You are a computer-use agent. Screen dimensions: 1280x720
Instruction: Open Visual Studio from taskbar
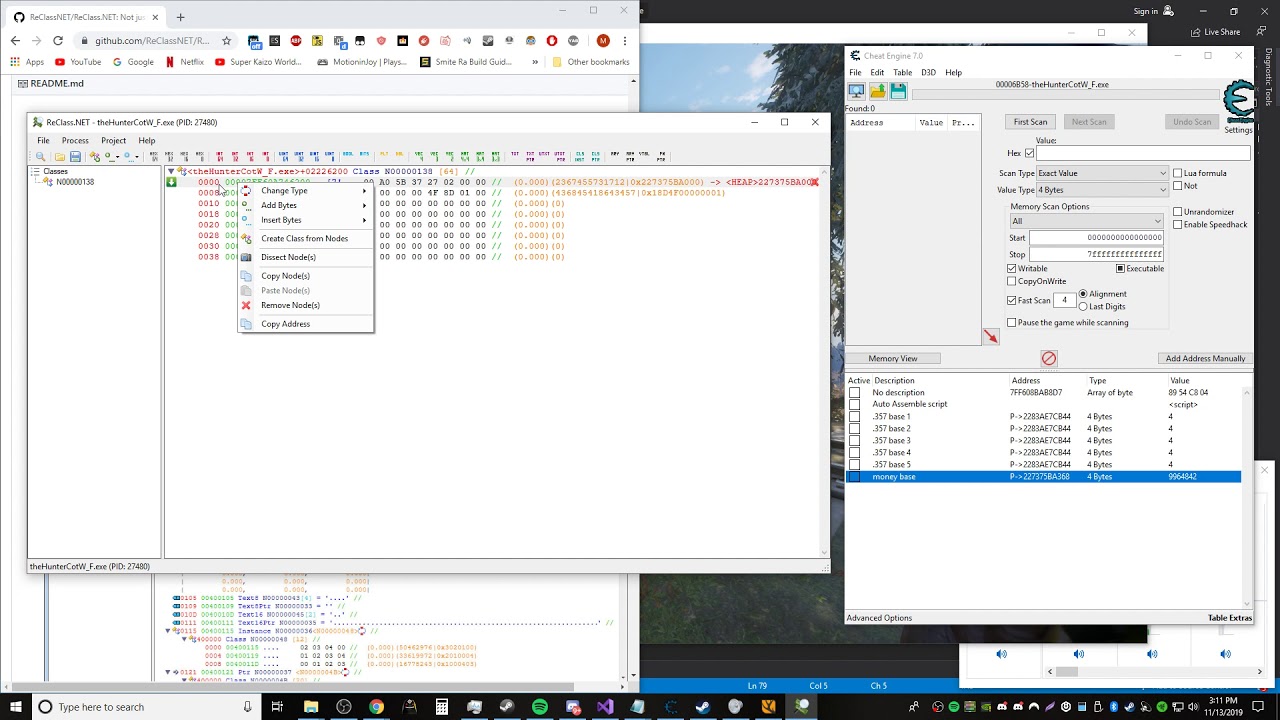pos(605,707)
